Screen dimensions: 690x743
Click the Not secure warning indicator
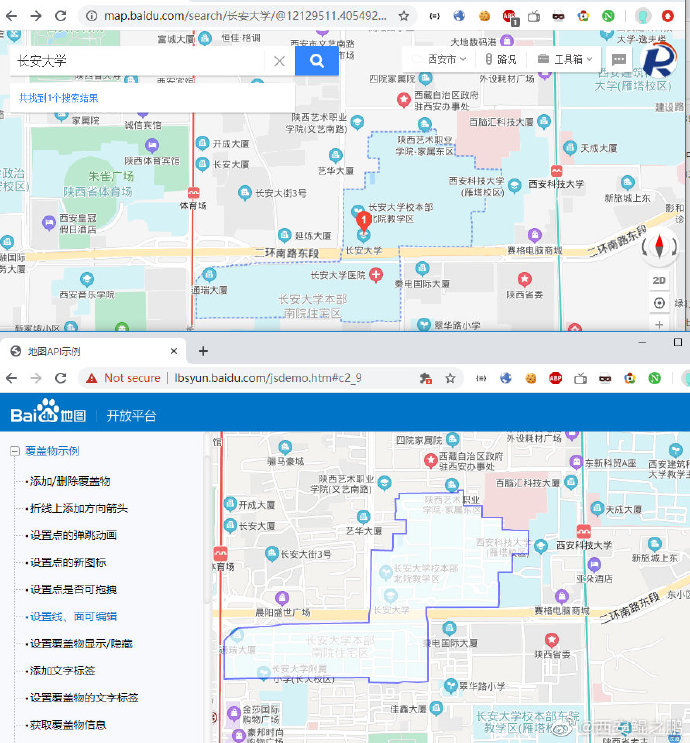click(123, 378)
